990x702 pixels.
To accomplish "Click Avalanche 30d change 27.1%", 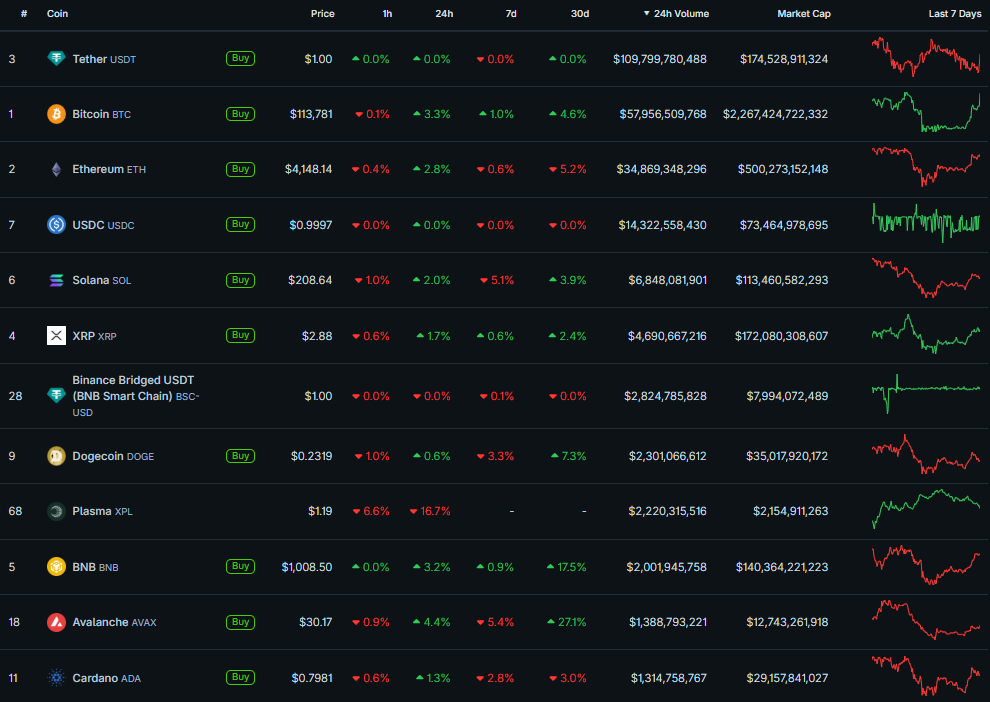I will [x=566, y=622].
